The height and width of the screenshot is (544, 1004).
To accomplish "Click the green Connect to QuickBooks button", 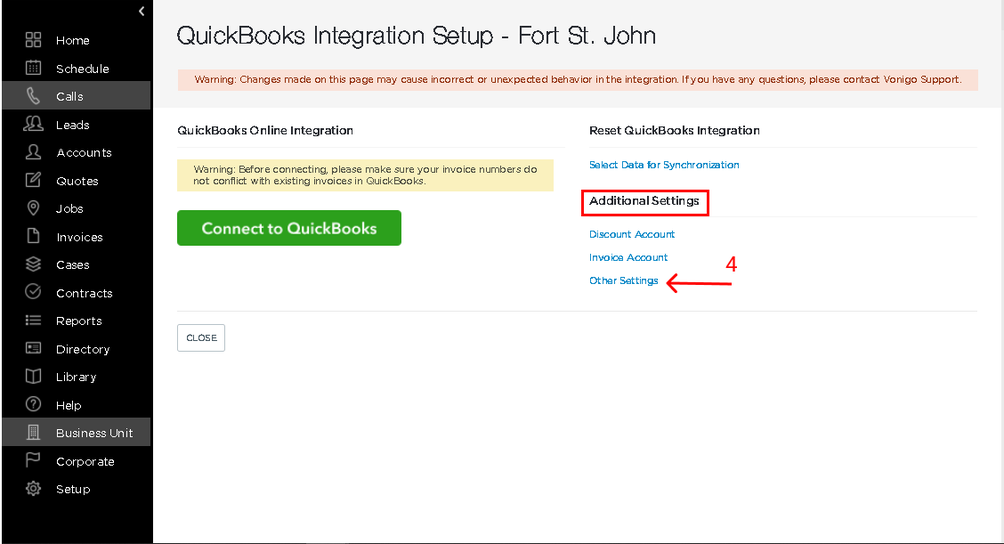I will (x=289, y=228).
